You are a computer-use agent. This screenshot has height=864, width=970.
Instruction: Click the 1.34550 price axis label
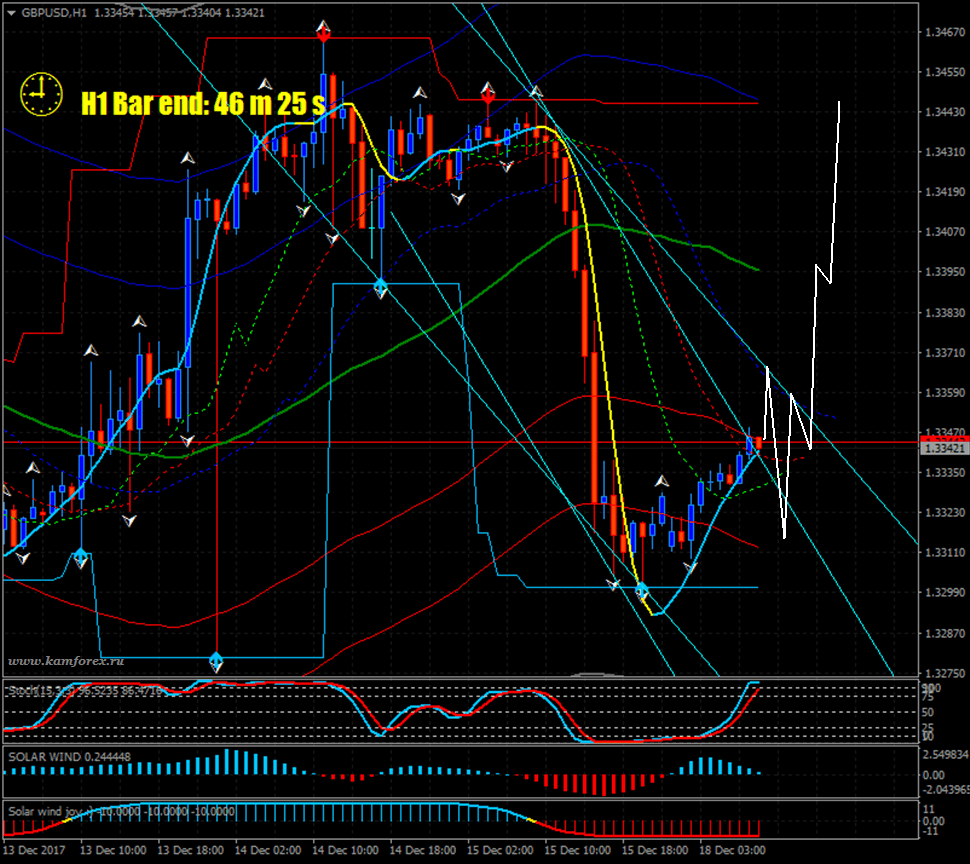pyautogui.click(x=945, y=72)
